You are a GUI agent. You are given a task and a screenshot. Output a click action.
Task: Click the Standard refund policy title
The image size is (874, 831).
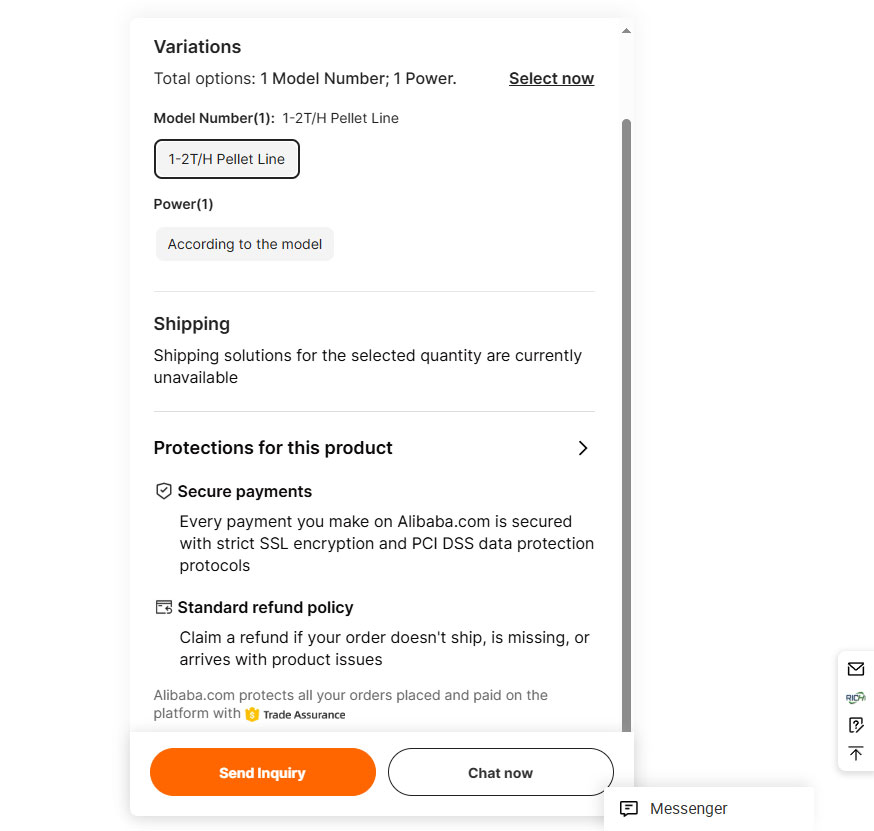[265, 607]
